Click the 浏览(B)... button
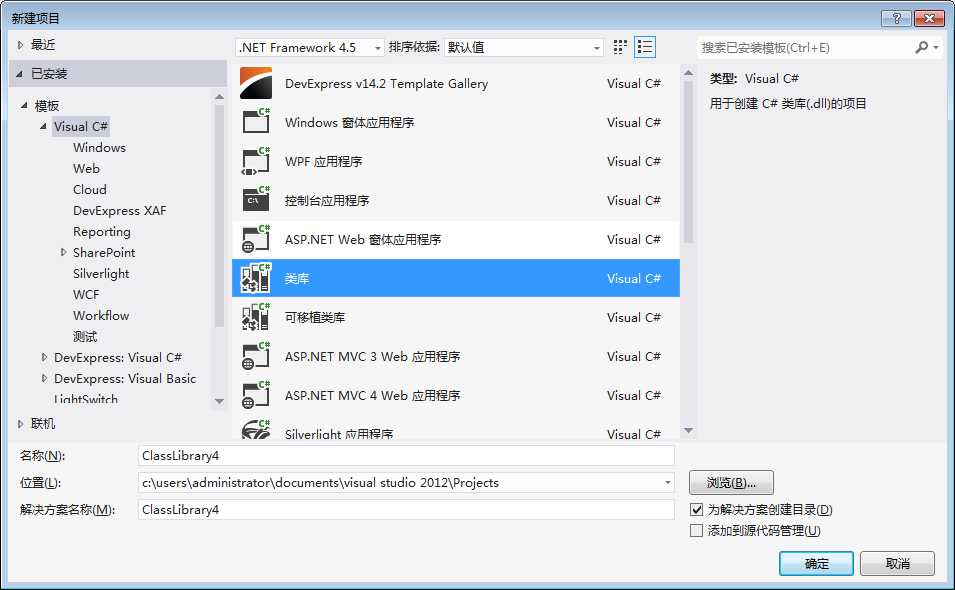 click(731, 483)
